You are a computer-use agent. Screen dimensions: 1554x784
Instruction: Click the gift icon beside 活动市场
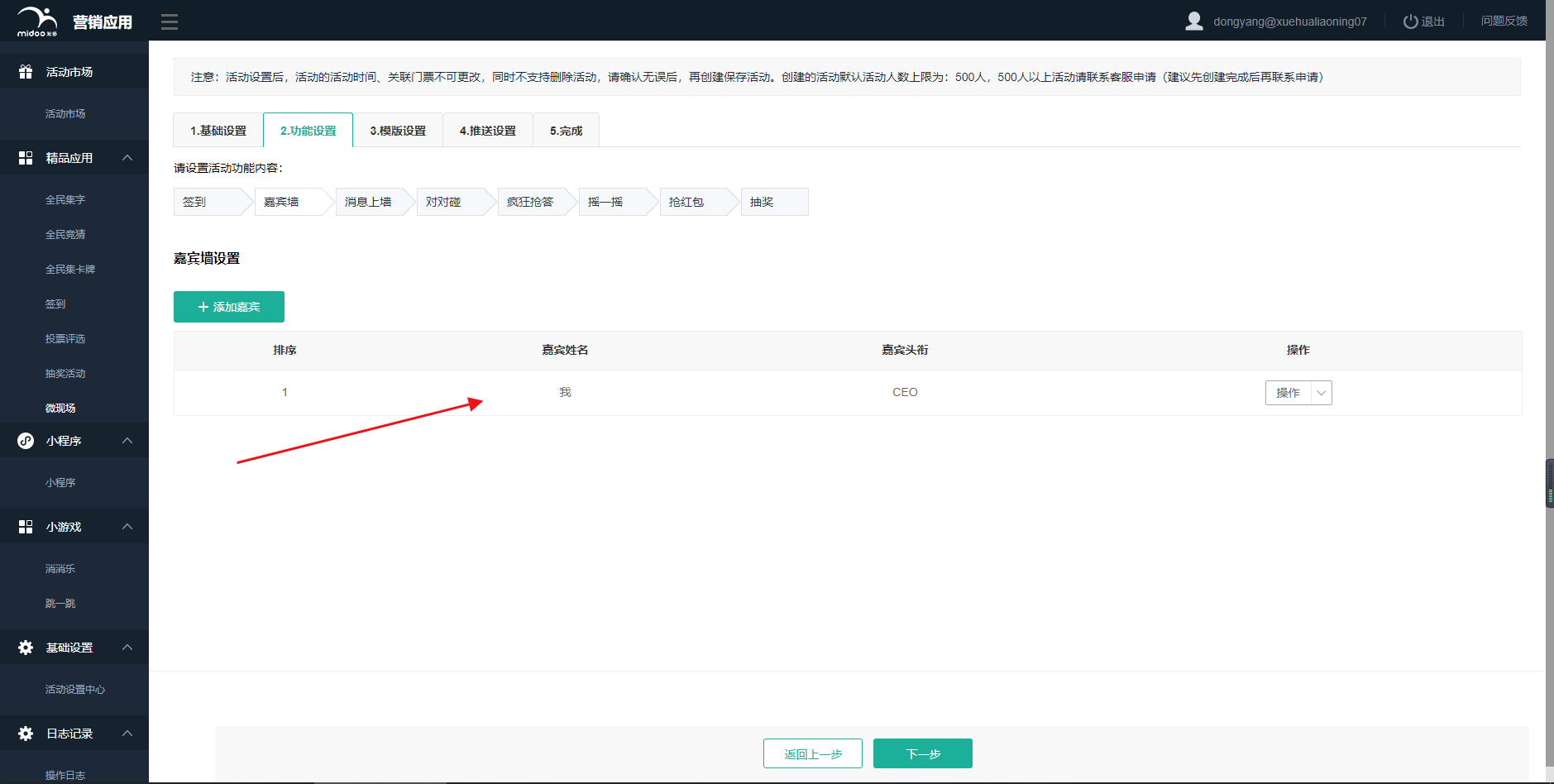[x=26, y=72]
